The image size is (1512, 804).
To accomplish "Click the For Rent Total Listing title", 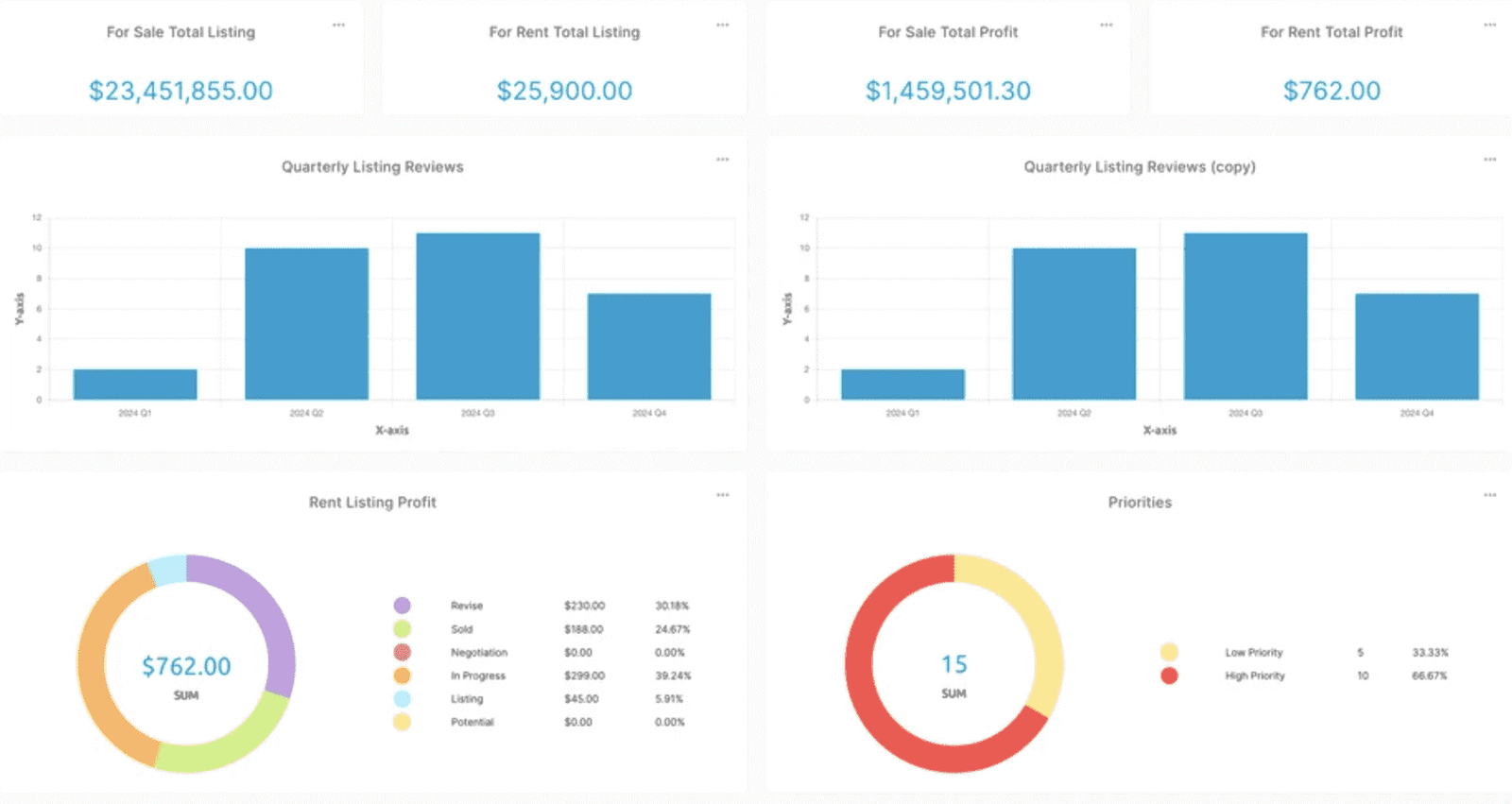I will point(564,32).
